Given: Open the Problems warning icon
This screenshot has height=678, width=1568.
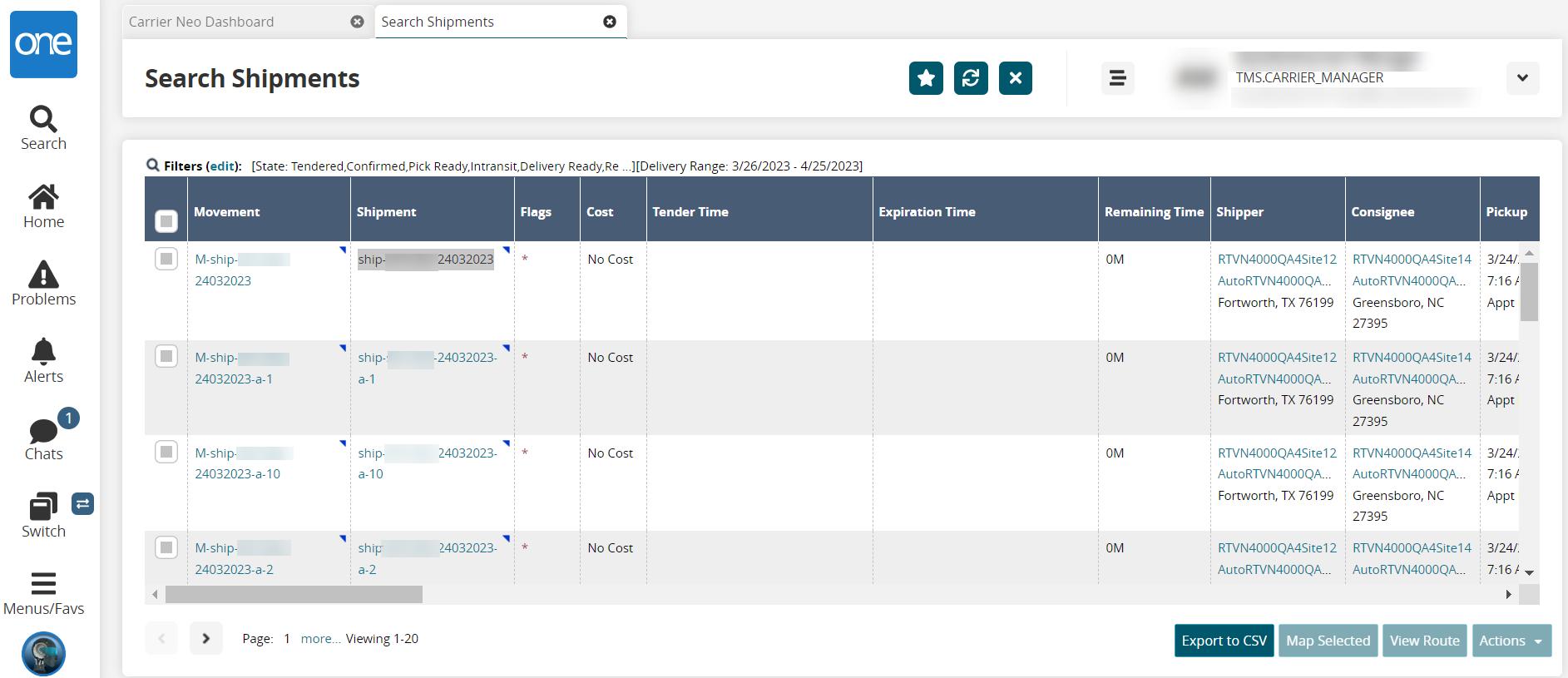Looking at the screenshot, I should (43, 274).
